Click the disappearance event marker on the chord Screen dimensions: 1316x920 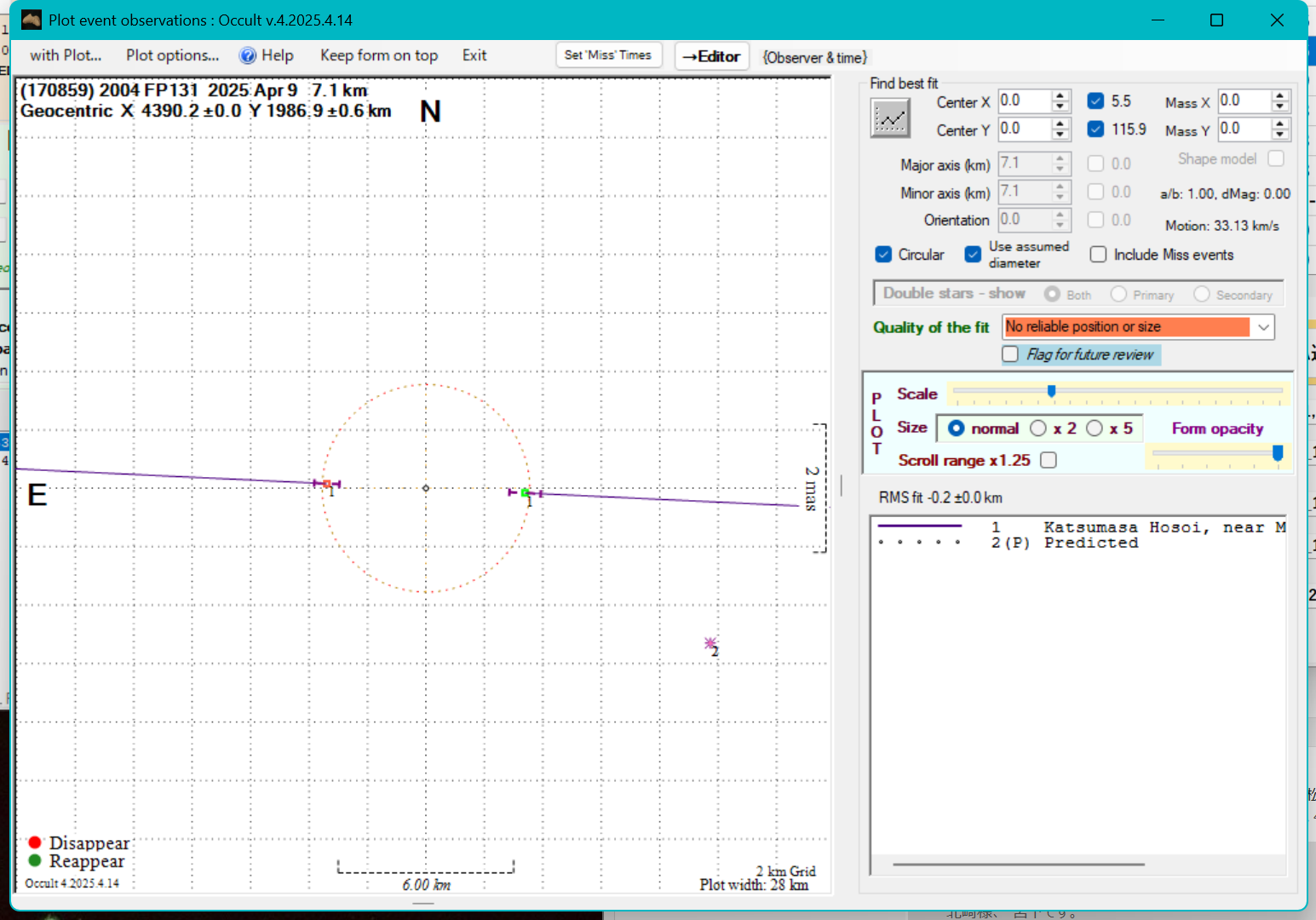point(327,484)
